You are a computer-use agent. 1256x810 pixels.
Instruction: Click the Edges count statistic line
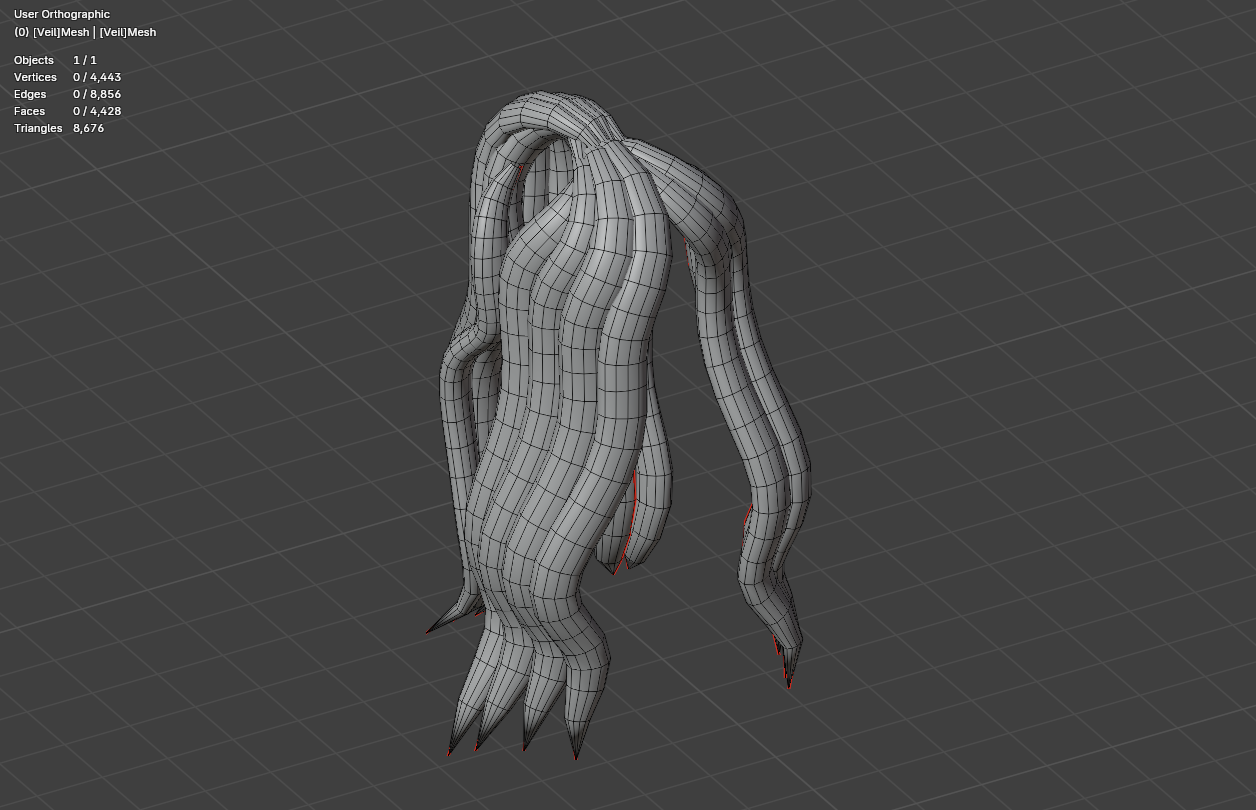tap(67, 94)
